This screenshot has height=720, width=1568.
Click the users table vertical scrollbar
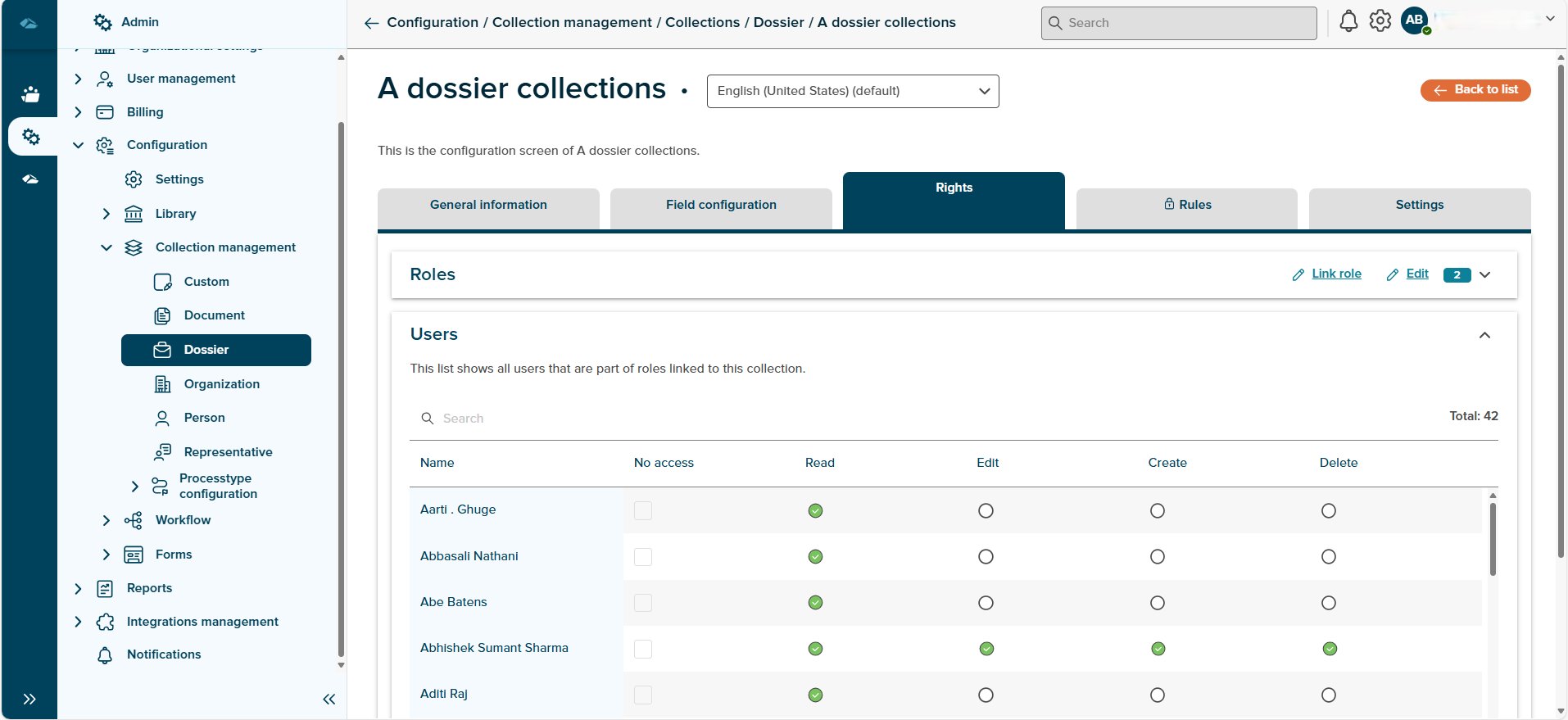(1493, 541)
